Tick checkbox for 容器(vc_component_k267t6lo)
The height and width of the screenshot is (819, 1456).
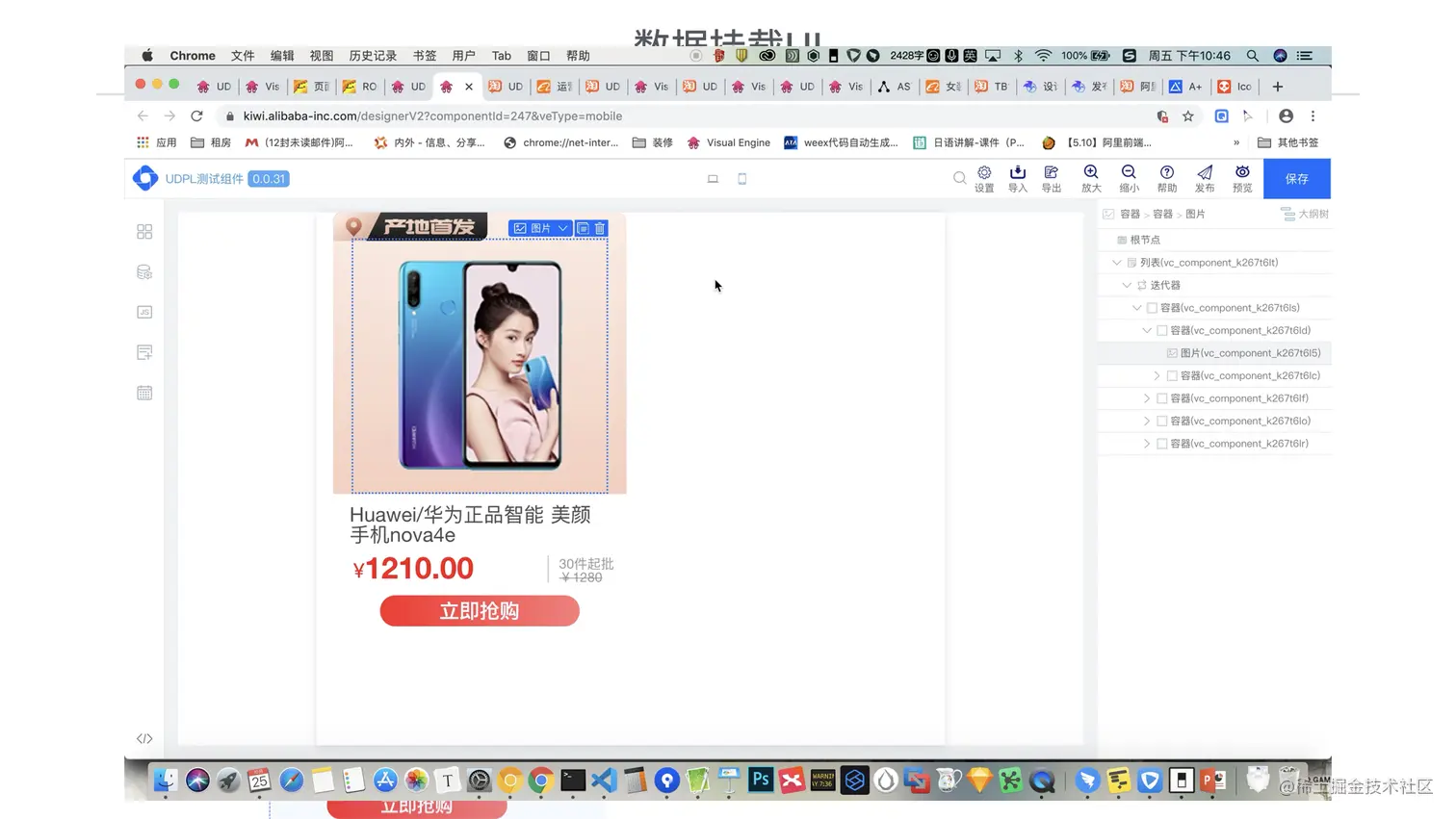point(1162,422)
